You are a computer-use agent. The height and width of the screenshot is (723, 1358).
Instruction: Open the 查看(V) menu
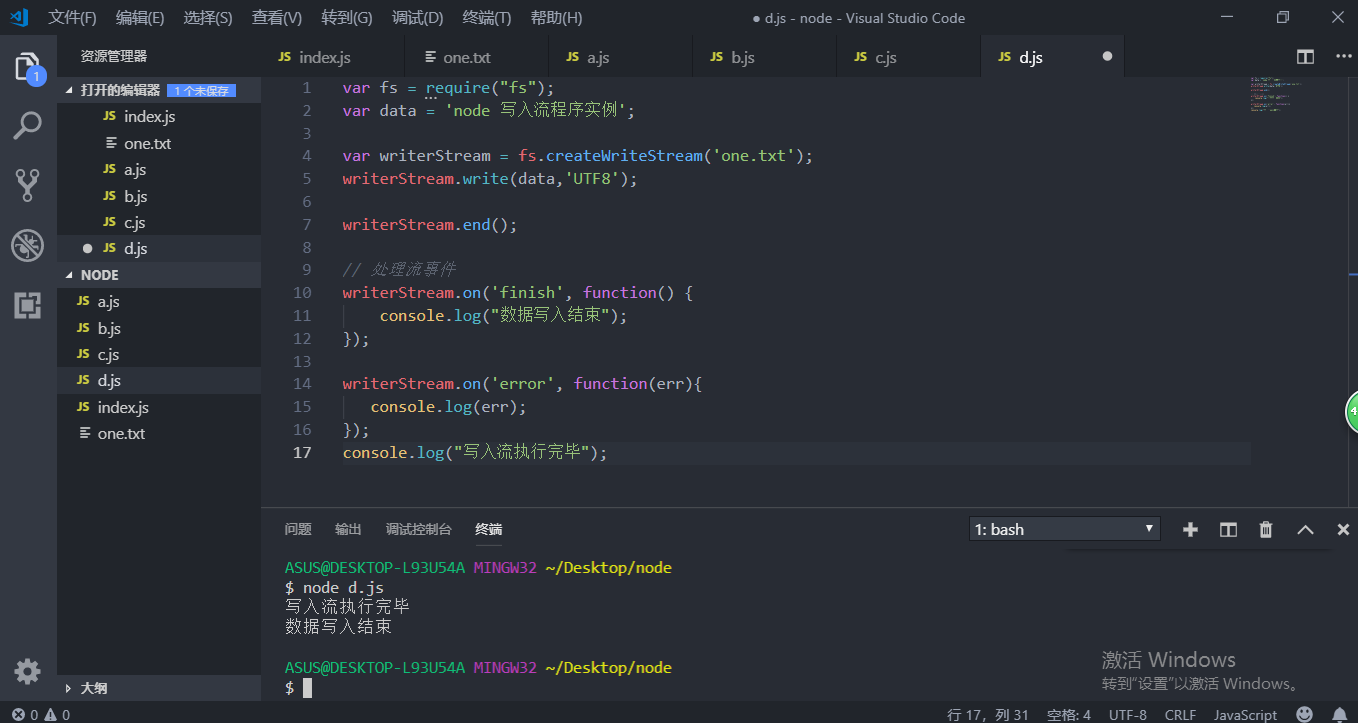(x=277, y=18)
